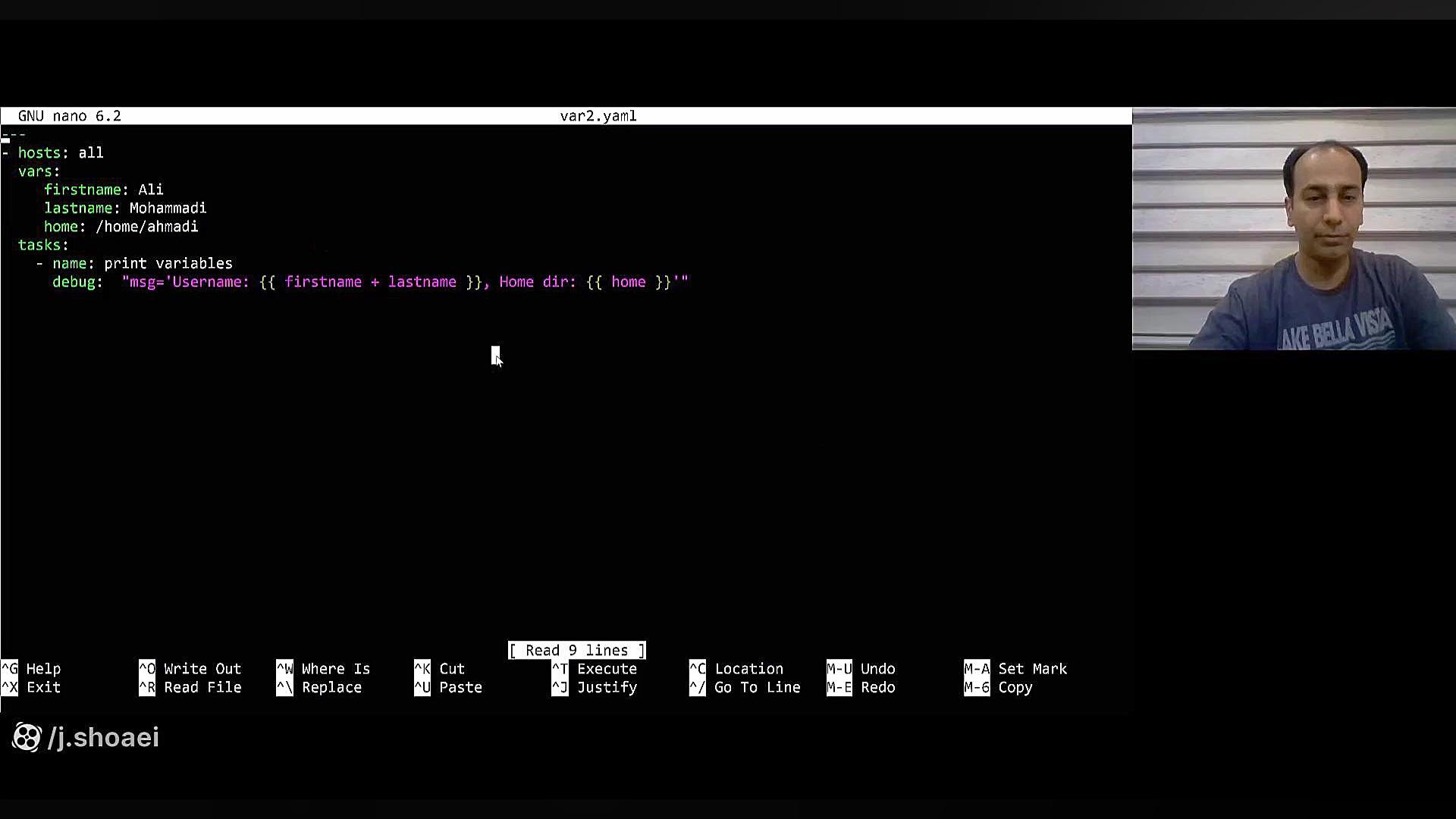The width and height of the screenshot is (1456, 819).
Task: Click the 'lastname' variable key
Action: [x=78, y=208]
